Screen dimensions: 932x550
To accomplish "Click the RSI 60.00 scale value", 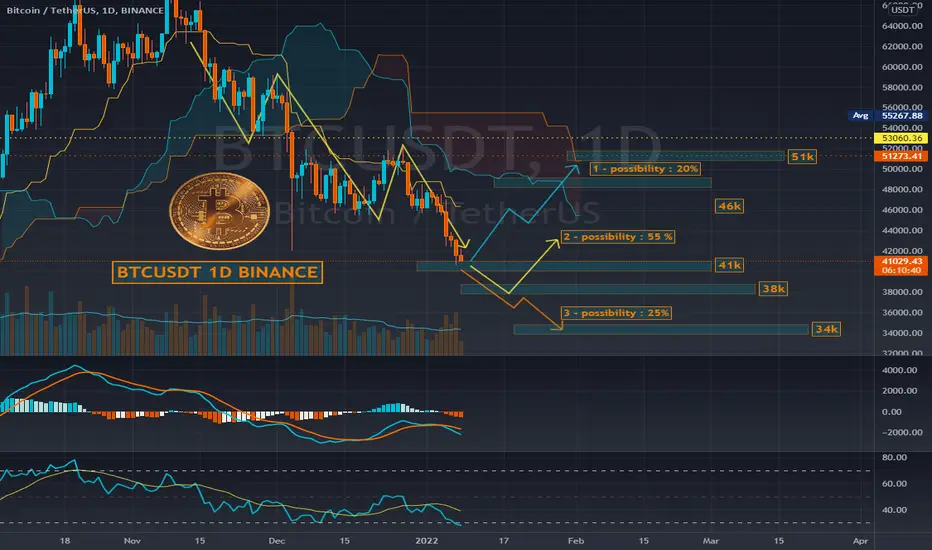I will (x=894, y=484).
